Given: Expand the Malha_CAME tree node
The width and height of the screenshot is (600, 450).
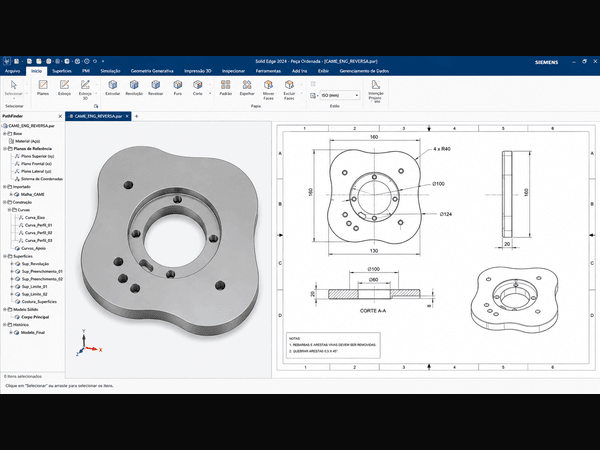Looking at the screenshot, I should tap(11, 194).
